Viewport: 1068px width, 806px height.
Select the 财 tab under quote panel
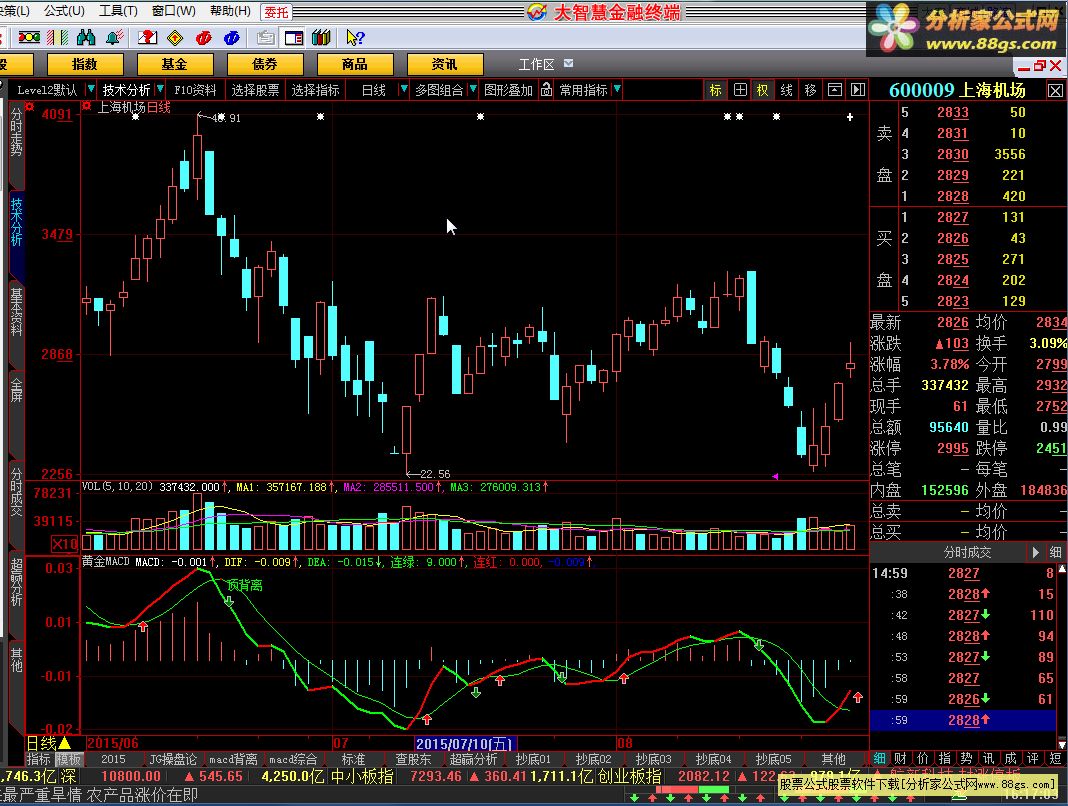click(x=900, y=758)
